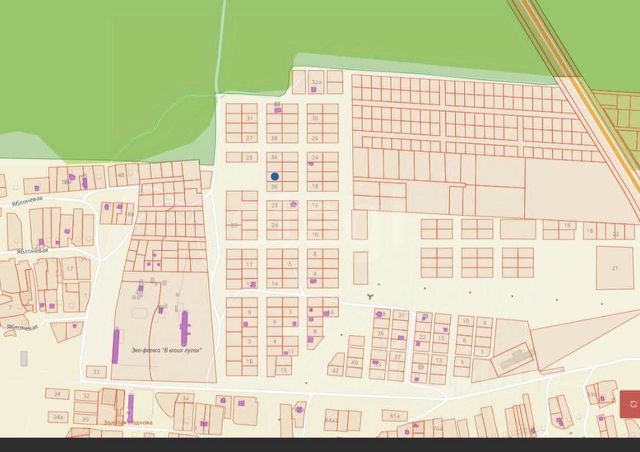This screenshot has height=452, width=640.
Task: Click the parcel labeled 85а
Action: point(394,416)
